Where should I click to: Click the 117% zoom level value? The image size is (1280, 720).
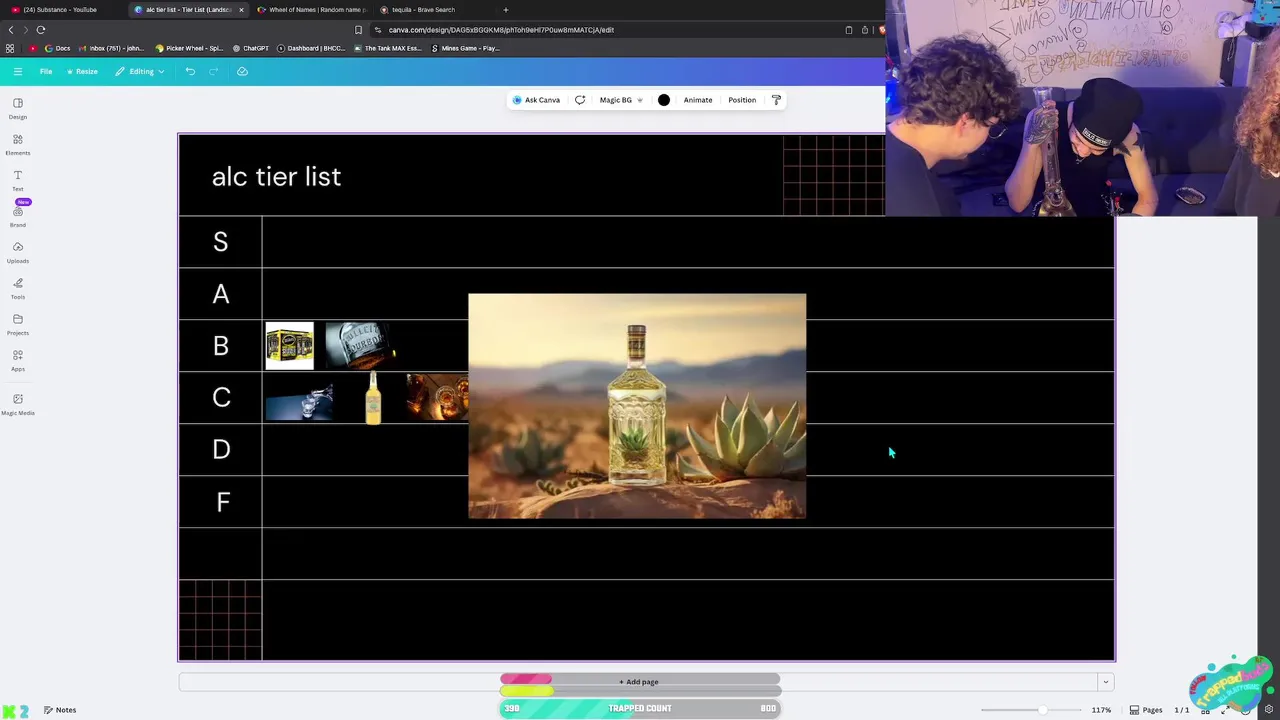(1101, 710)
